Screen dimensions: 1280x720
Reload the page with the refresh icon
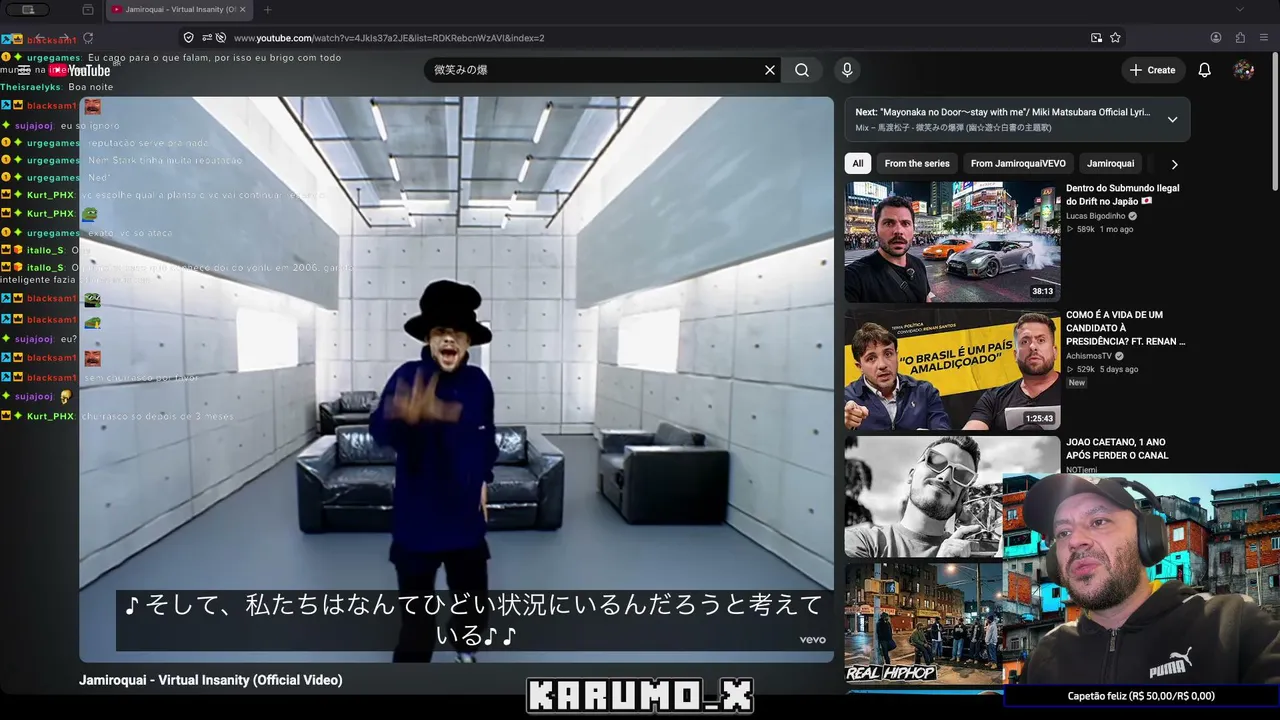point(88,38)
